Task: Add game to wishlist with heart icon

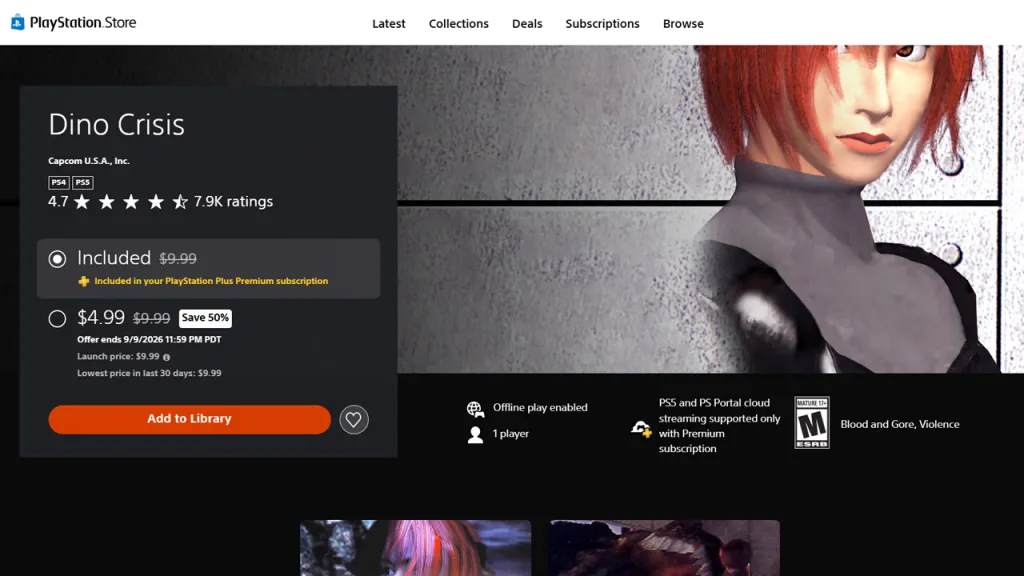Action: 353,419
